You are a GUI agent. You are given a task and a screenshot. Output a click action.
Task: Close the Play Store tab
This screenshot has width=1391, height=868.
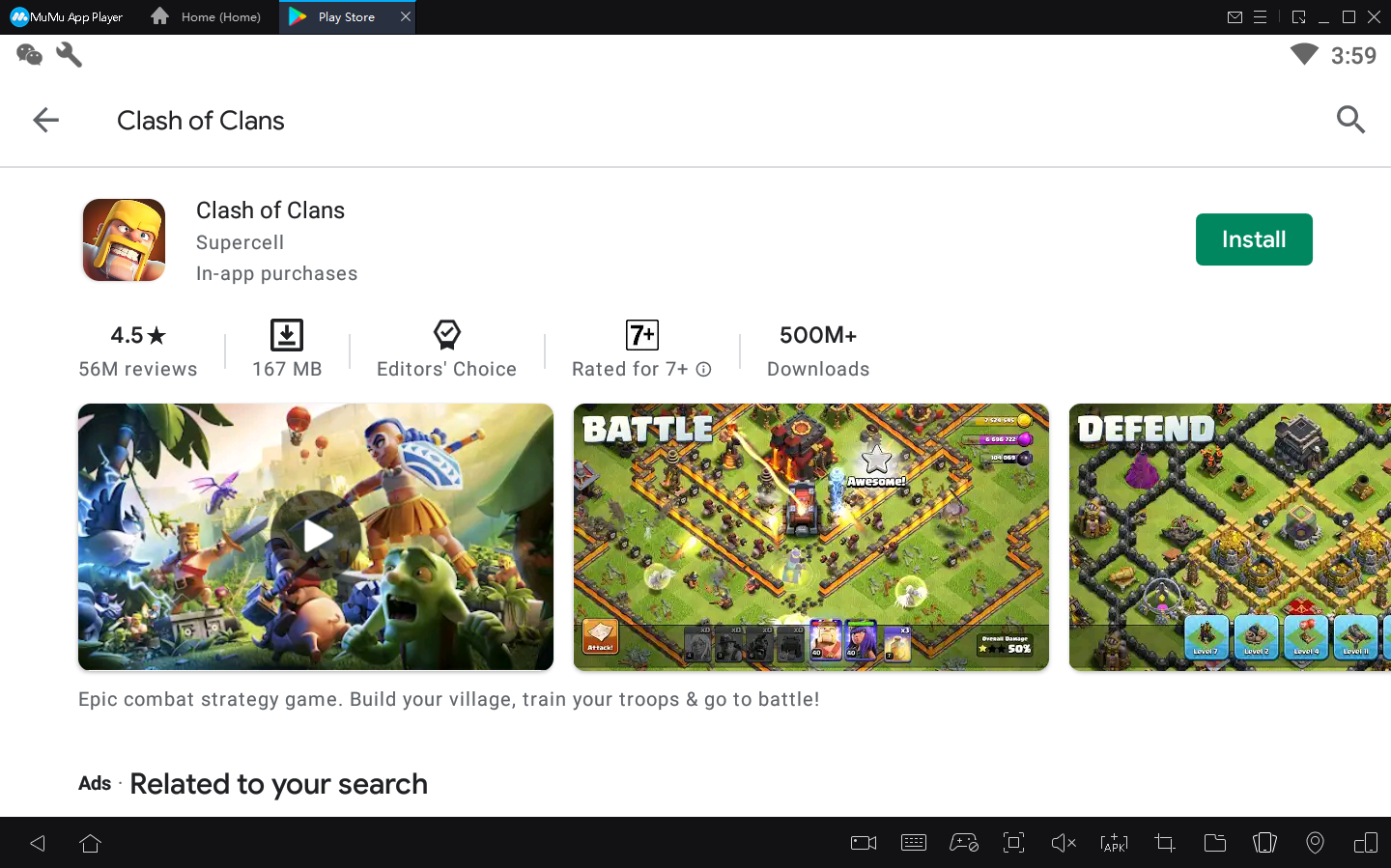[406, 16]
